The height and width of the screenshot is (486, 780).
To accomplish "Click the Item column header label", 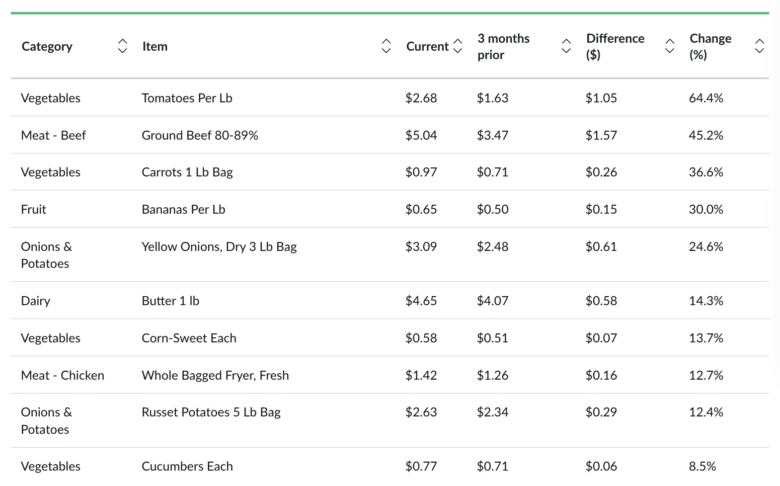I will point(155,46).
